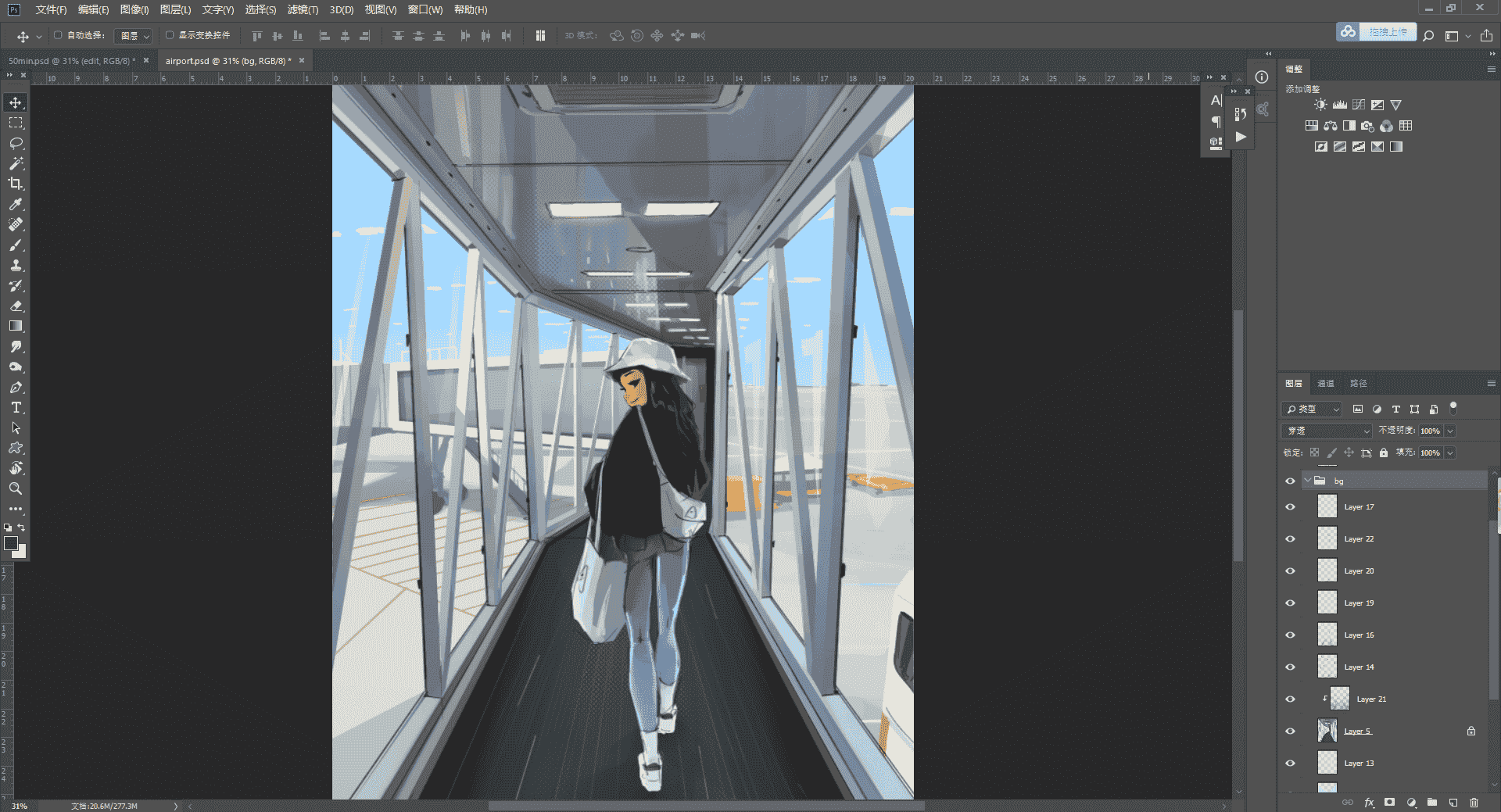Switch to the Paths tab
Viewport: 1501px width, 812px height.
(x=1359, y=384)
